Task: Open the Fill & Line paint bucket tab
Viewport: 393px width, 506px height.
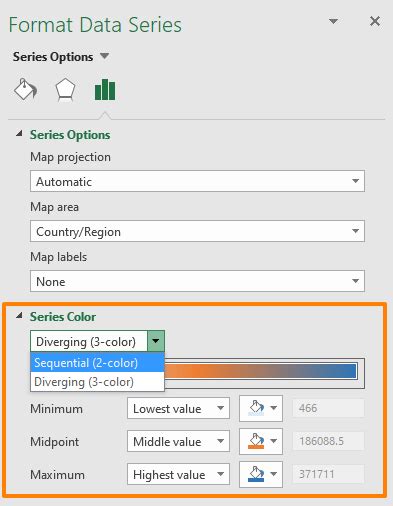Action: pos(25,89)
